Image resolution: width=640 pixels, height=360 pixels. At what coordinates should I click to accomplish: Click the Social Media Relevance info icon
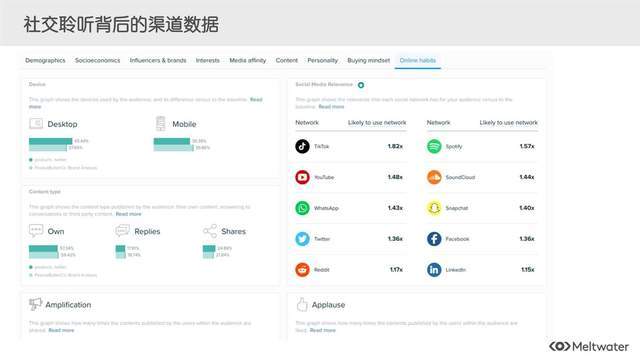pos(361,85)
